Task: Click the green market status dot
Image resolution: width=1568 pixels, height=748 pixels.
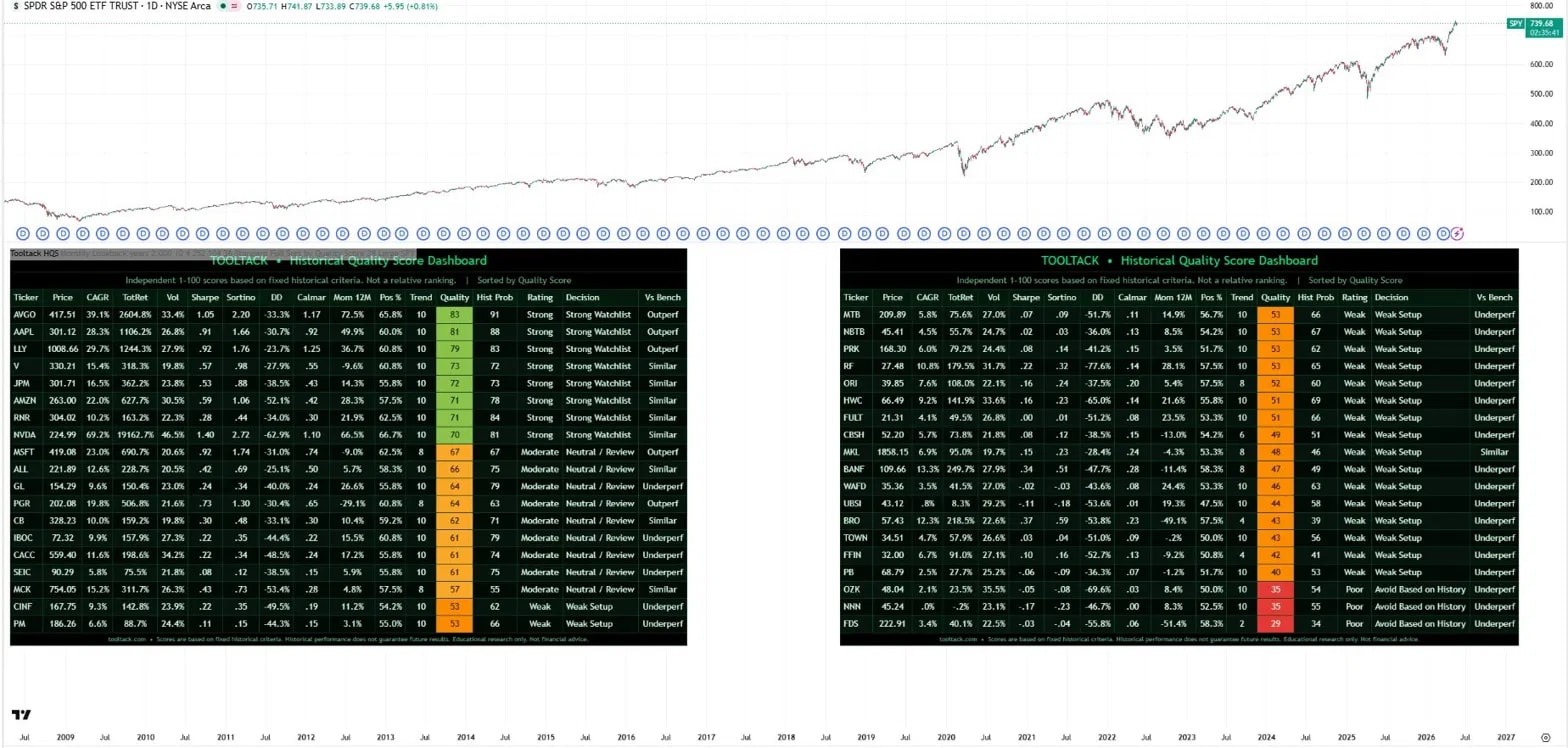Action: (x=222, y=6)
